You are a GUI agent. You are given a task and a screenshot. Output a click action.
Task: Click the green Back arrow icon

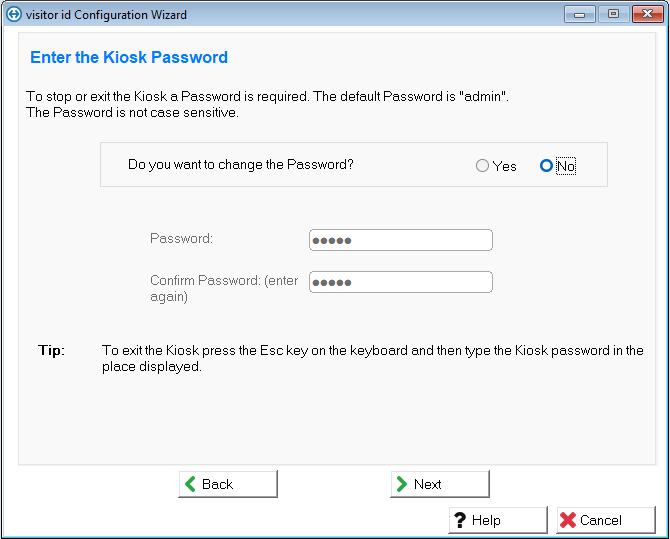(190, 484)
